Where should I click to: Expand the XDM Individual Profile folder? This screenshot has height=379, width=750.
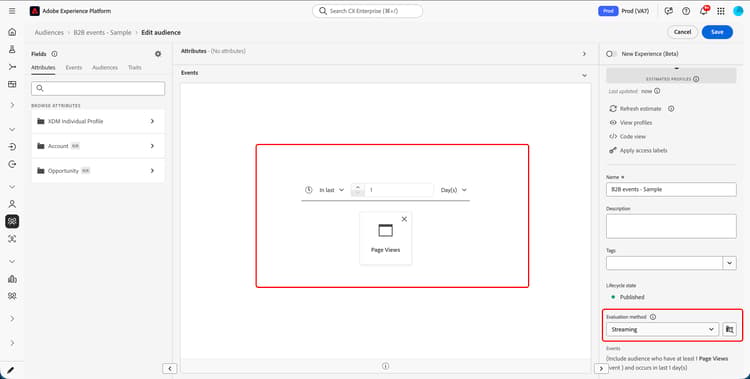(x=98, y=121)
